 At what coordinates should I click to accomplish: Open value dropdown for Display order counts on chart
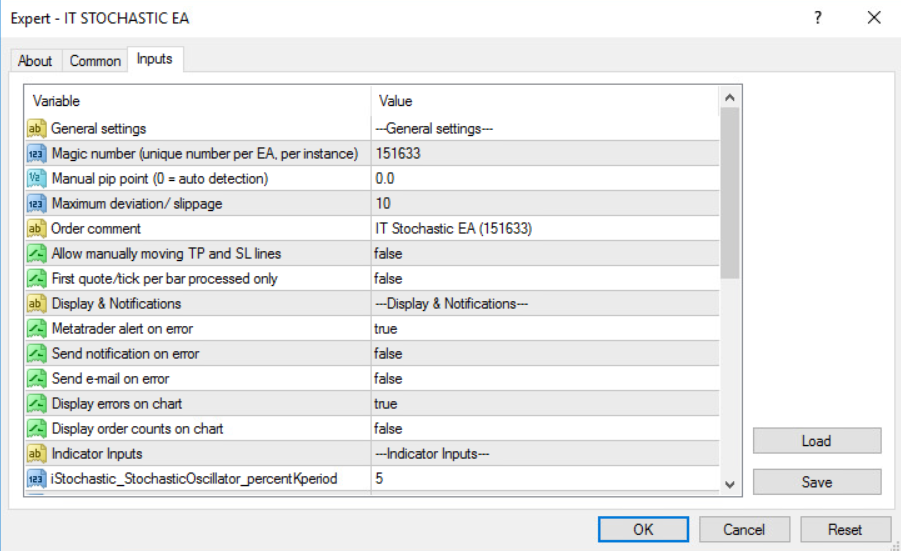click(x=544, y=429)
